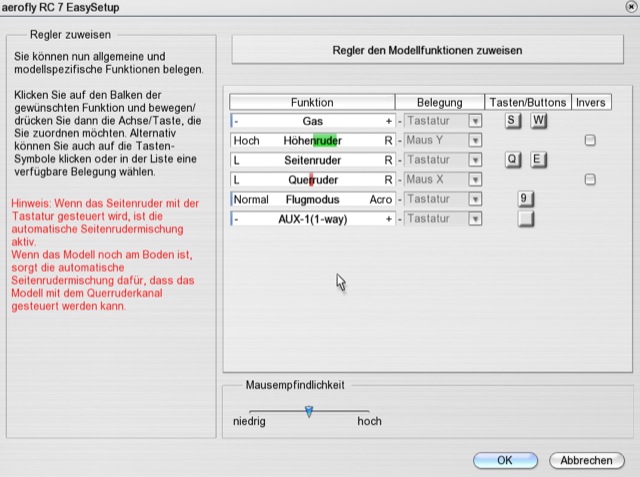Click the empty key button for AUX-1
This screenshot has height=477, width=640.
click(525, 219)
